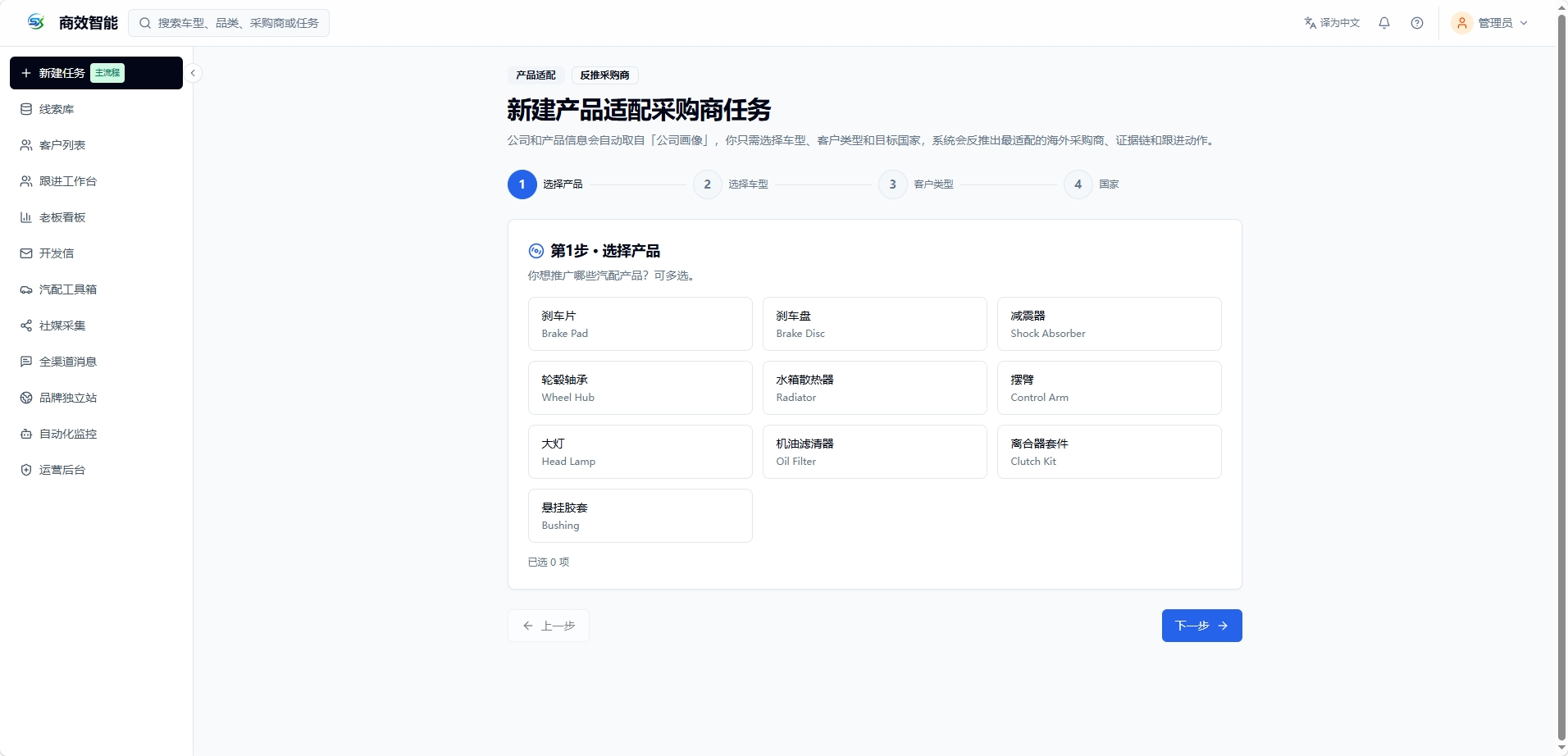Click the translate icon beside 译为中文
Image resolution: width=1568 pixels, height=756 pixels.
pos(1310,23)
